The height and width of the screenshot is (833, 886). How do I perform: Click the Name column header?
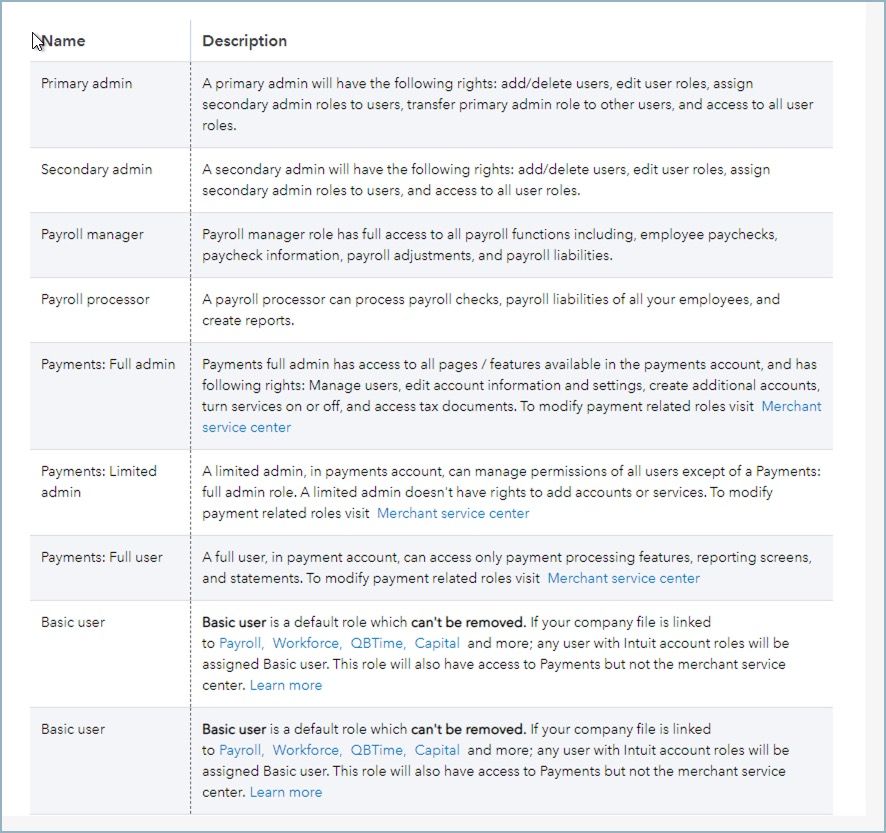[x=64, y=41]
